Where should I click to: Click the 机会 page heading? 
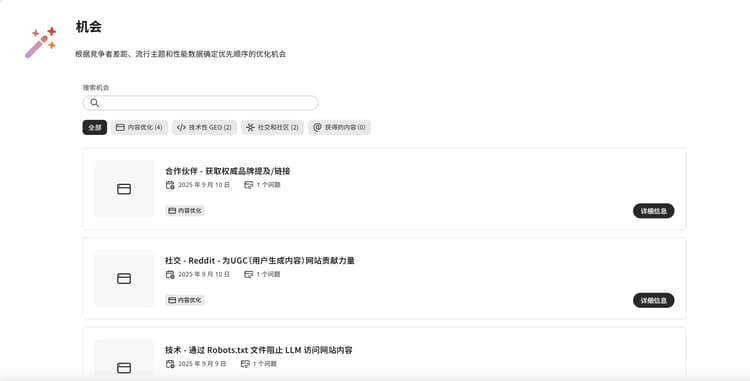(x=88, y=26)
